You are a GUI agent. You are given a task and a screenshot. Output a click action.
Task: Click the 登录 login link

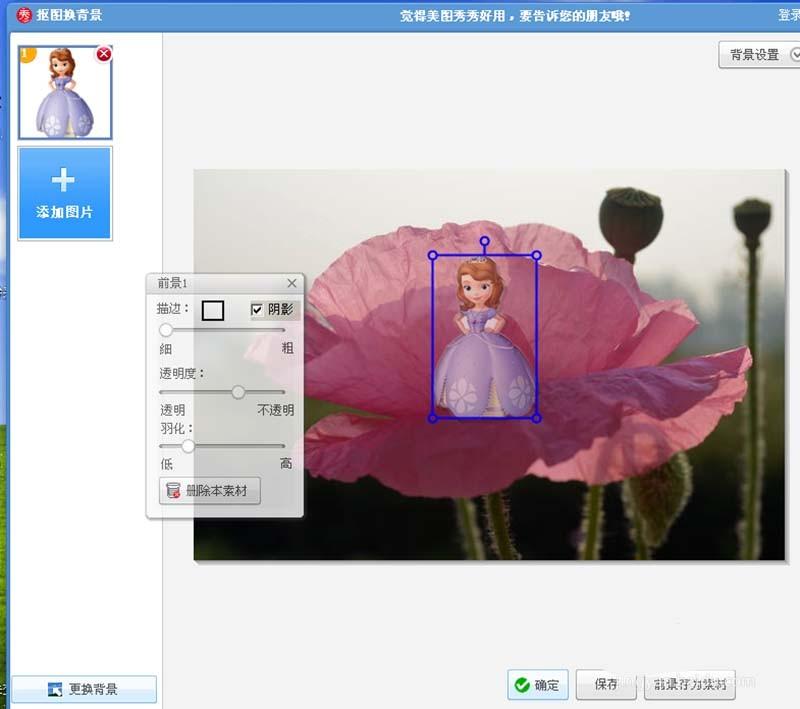[789, 13]
